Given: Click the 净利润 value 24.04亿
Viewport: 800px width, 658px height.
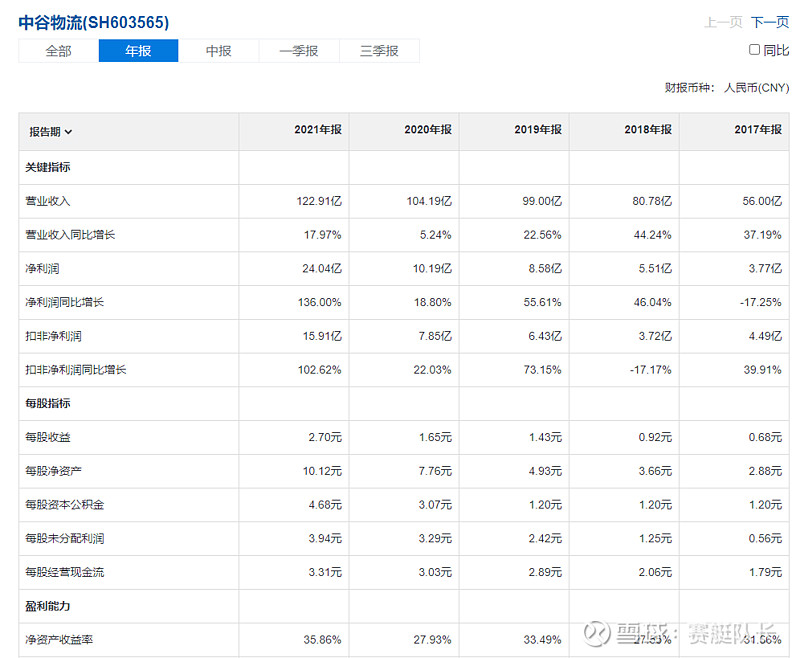Looking at the screenshot, I should coord(317,267).
